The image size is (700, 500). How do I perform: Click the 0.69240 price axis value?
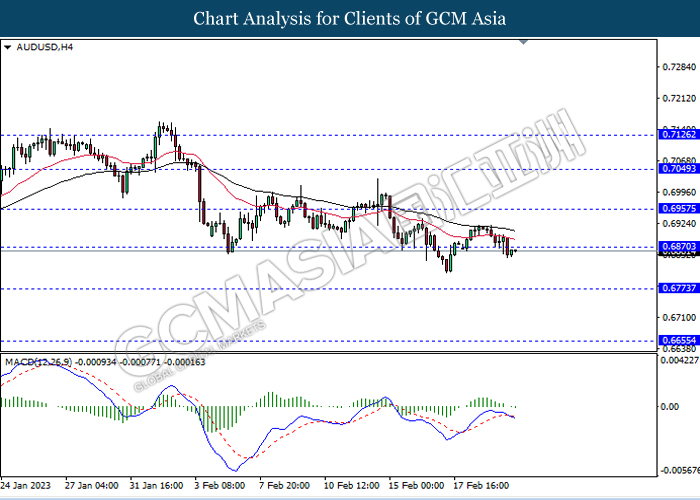[x=679, y=224]
